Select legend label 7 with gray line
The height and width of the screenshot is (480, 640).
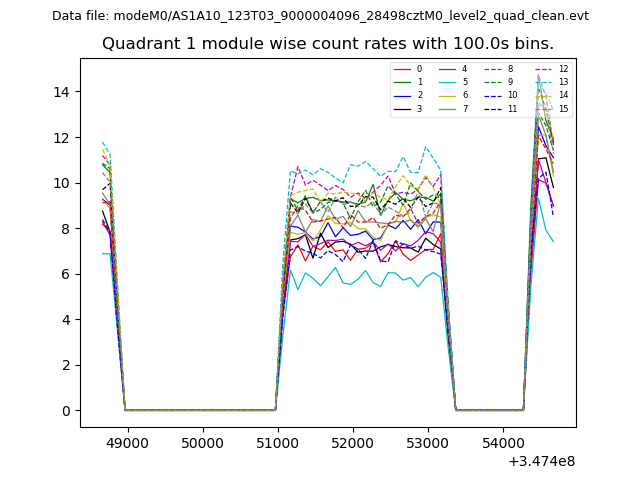click(463, 108)
